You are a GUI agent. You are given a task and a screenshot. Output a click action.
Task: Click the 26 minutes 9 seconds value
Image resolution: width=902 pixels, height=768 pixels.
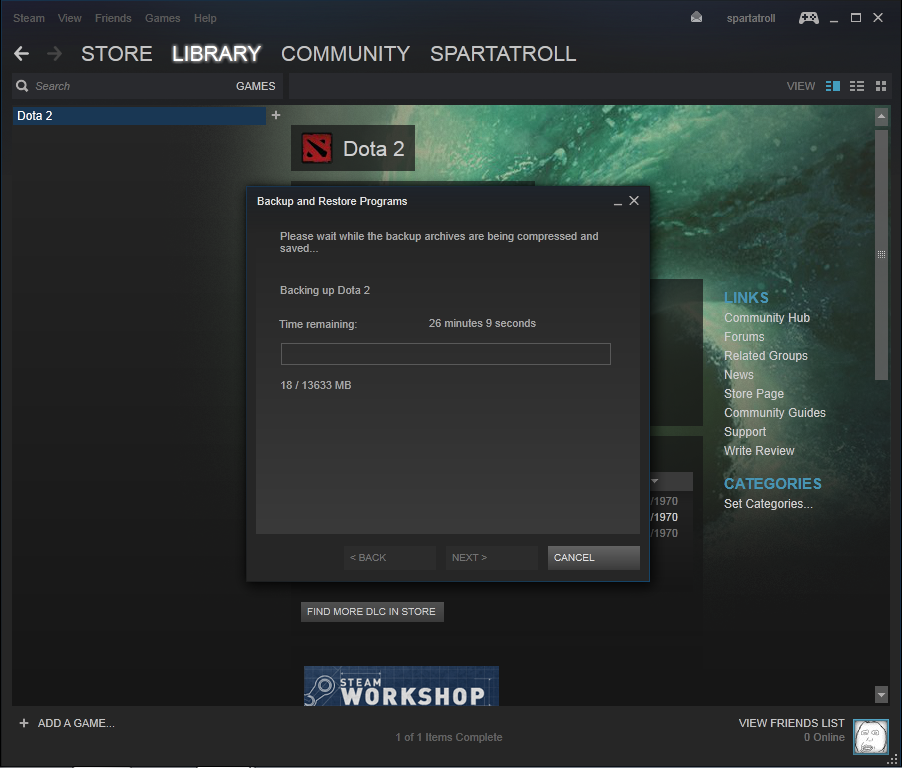(x=482, y=323)
